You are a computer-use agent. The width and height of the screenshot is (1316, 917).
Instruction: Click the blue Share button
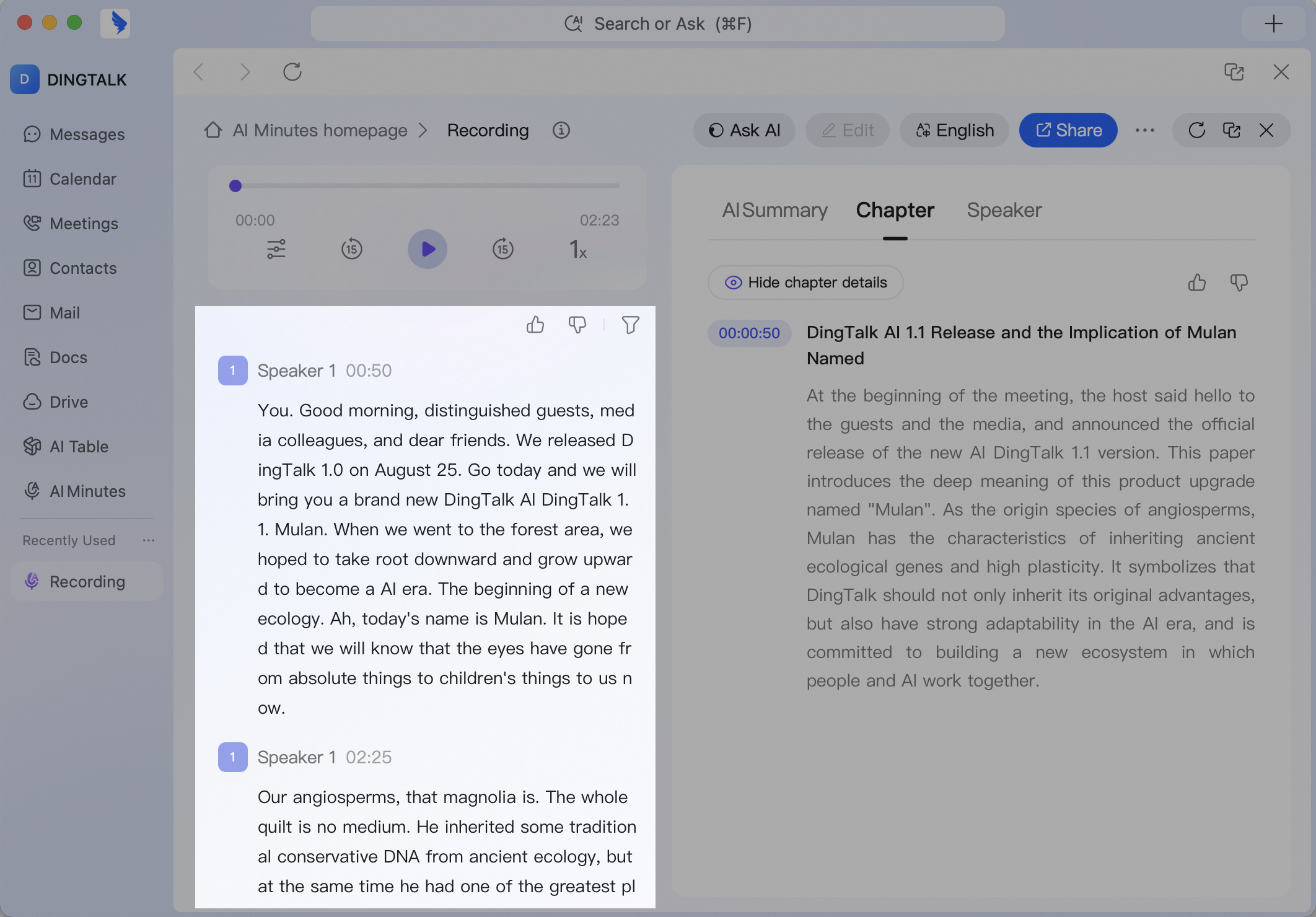point(1068,130)
